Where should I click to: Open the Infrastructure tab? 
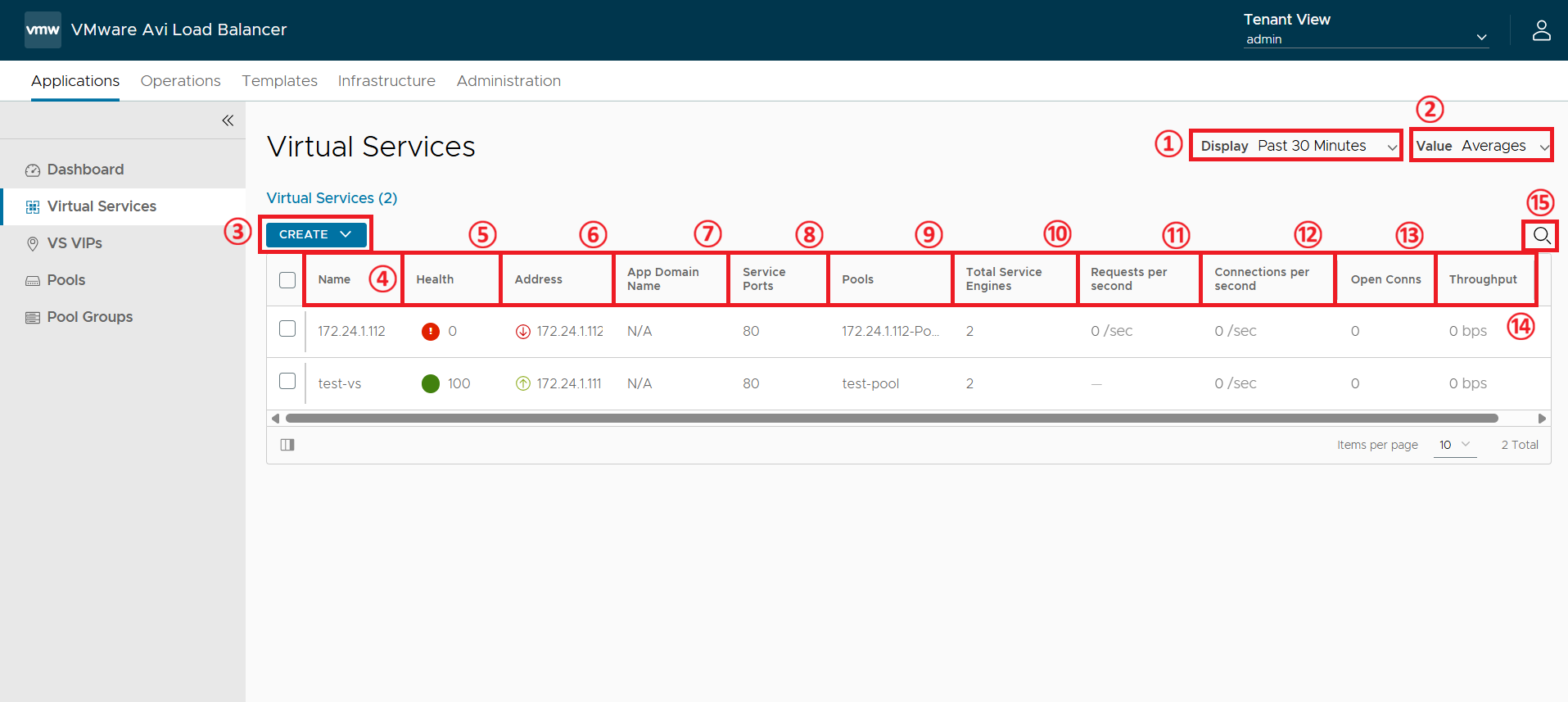click(386, 81)
